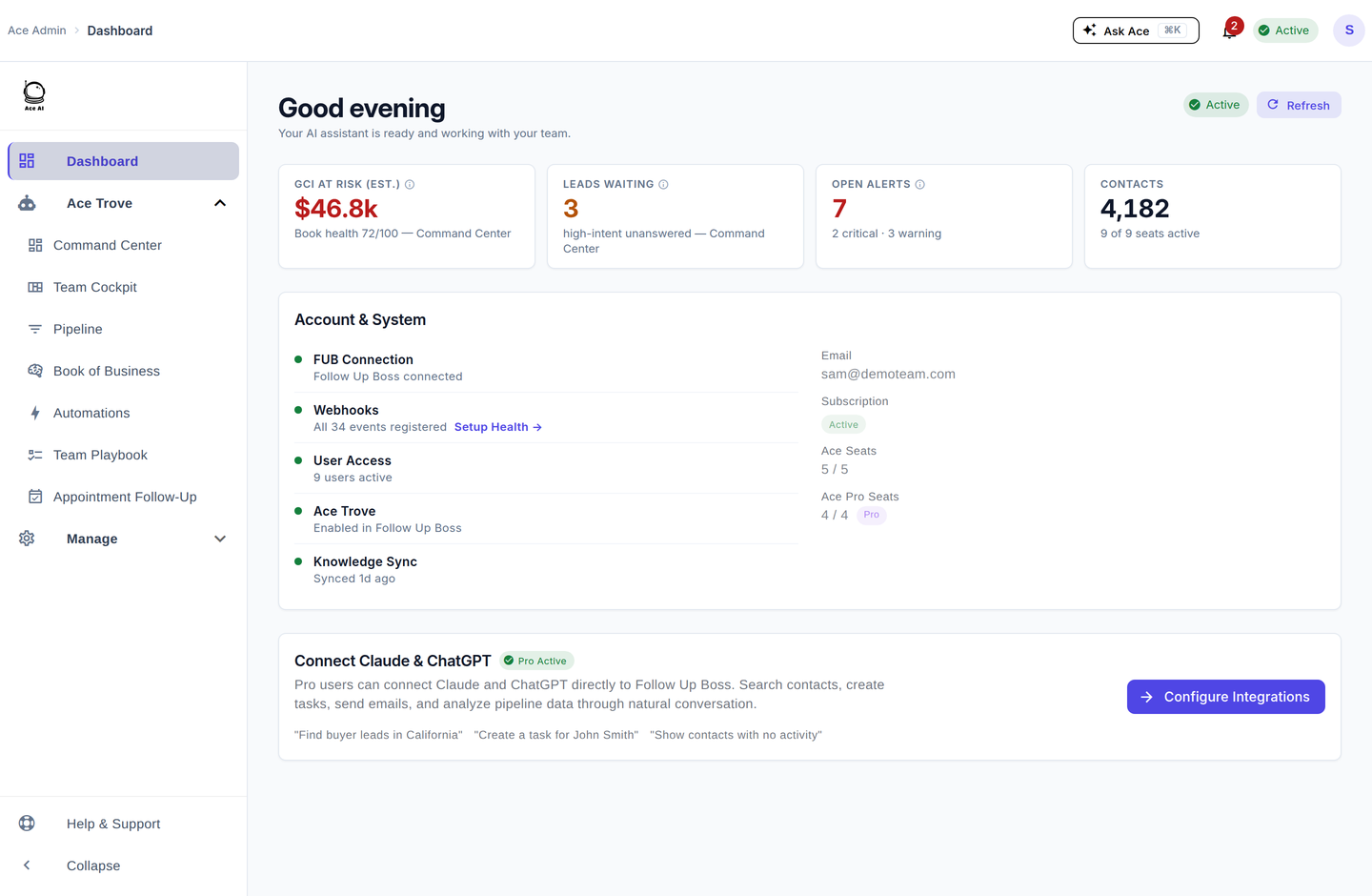Click the Active badge beside Refresh
This screenshot has height=896, width=1372.
pos(1216,105)
